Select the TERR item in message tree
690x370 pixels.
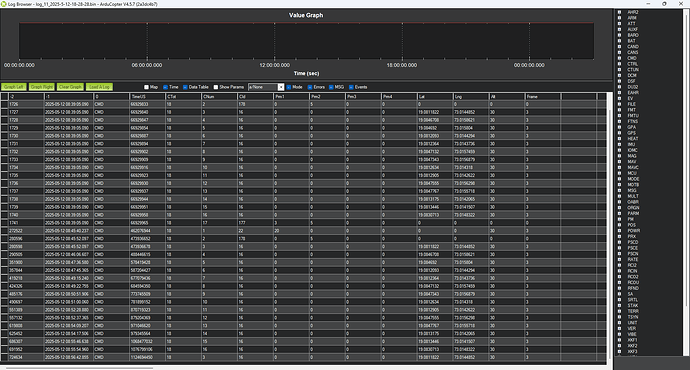click(x=633, y=311)
